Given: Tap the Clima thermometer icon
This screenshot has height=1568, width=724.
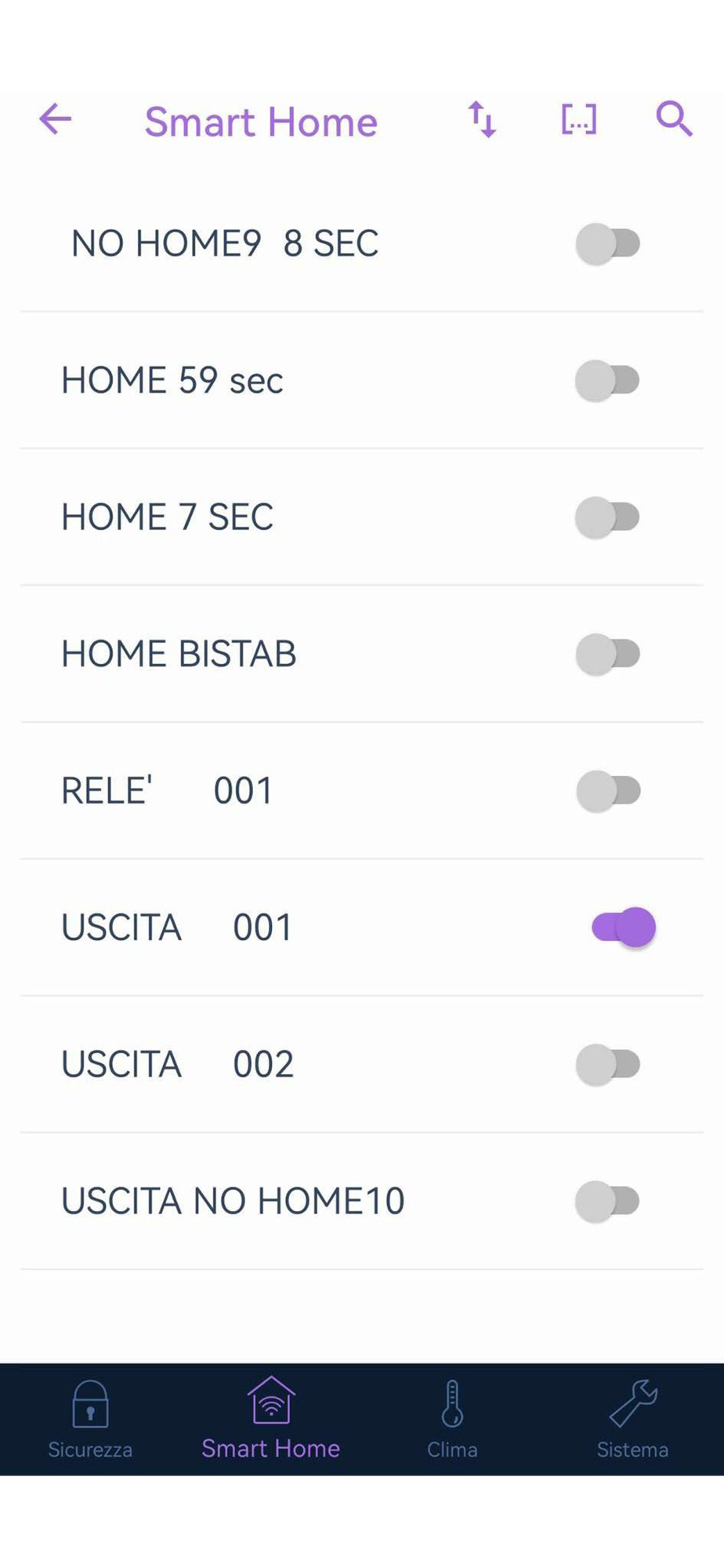Looking at the screenshot, I should click(452, 1403).
